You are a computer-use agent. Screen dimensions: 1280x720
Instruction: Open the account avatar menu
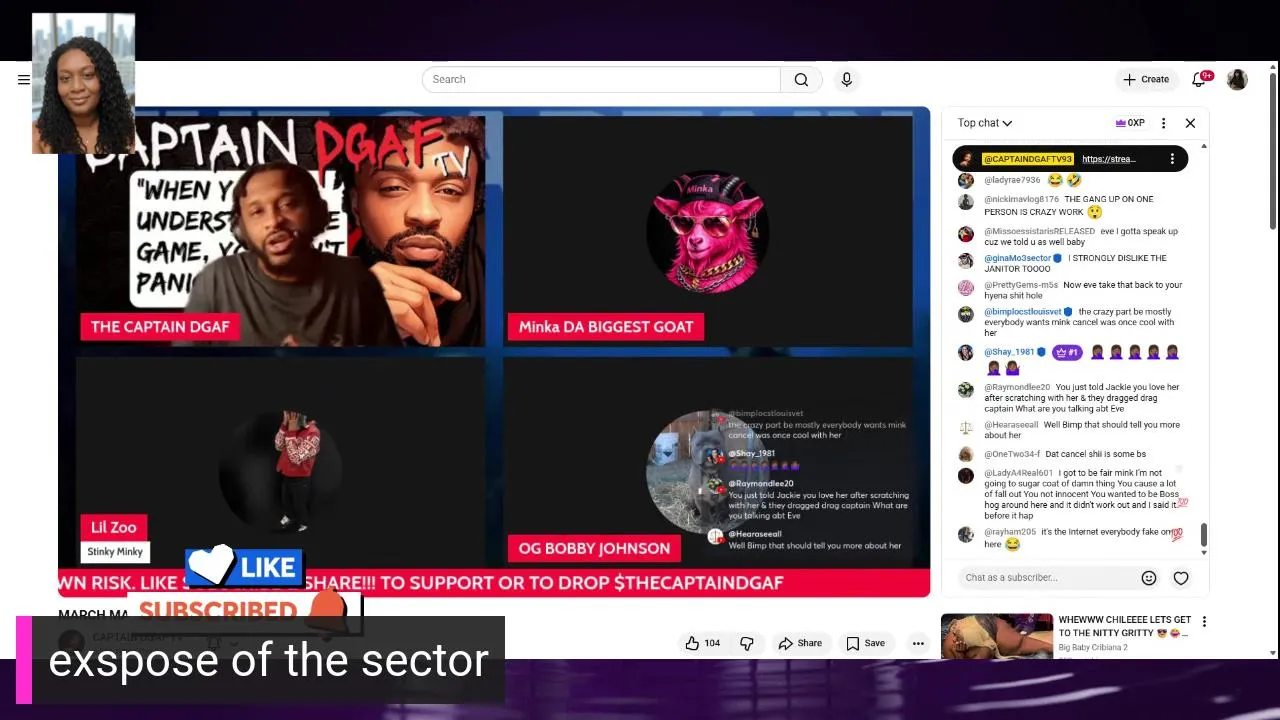[x=1237, y=80]
